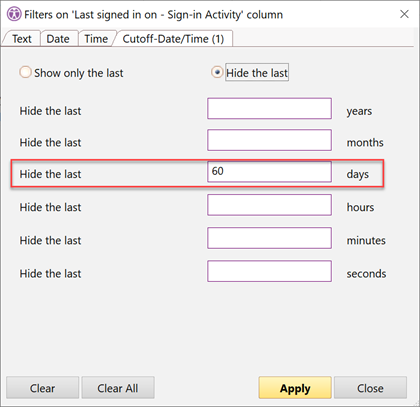Switch to the Text tab
Screen dimensions: 420x407
point(22,39)
